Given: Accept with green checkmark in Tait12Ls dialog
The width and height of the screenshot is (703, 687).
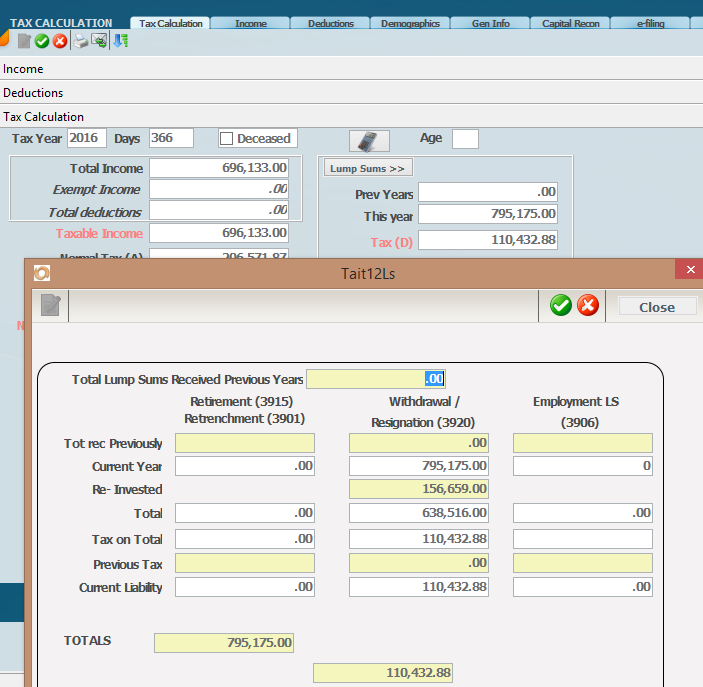Looking at the screenshot, I should pos(561,306).
